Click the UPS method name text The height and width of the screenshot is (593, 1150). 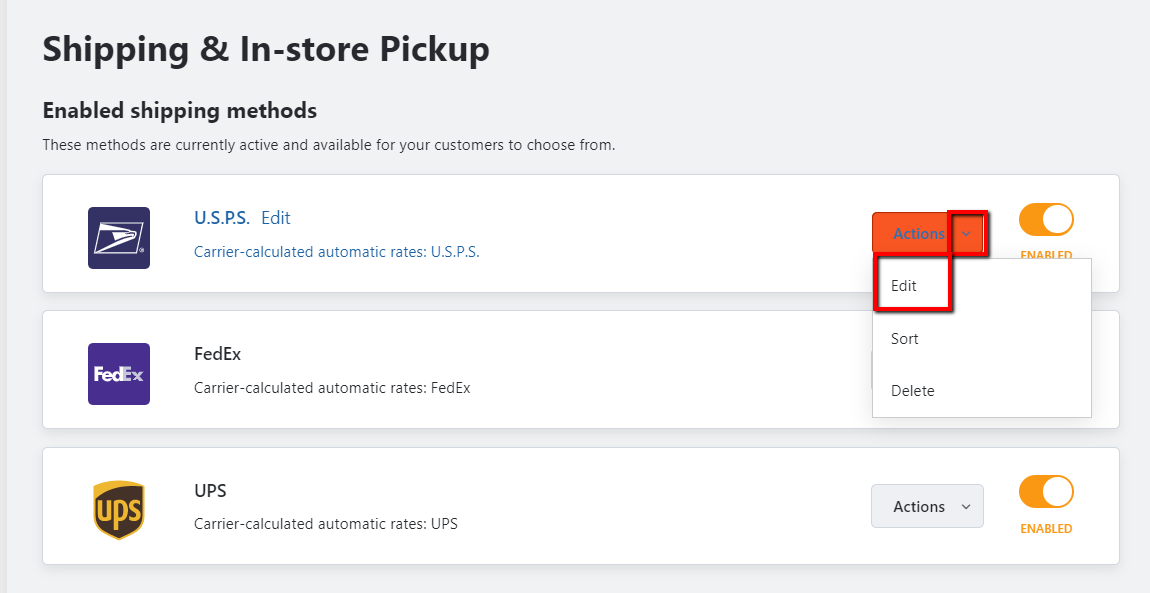coord(210,491)
